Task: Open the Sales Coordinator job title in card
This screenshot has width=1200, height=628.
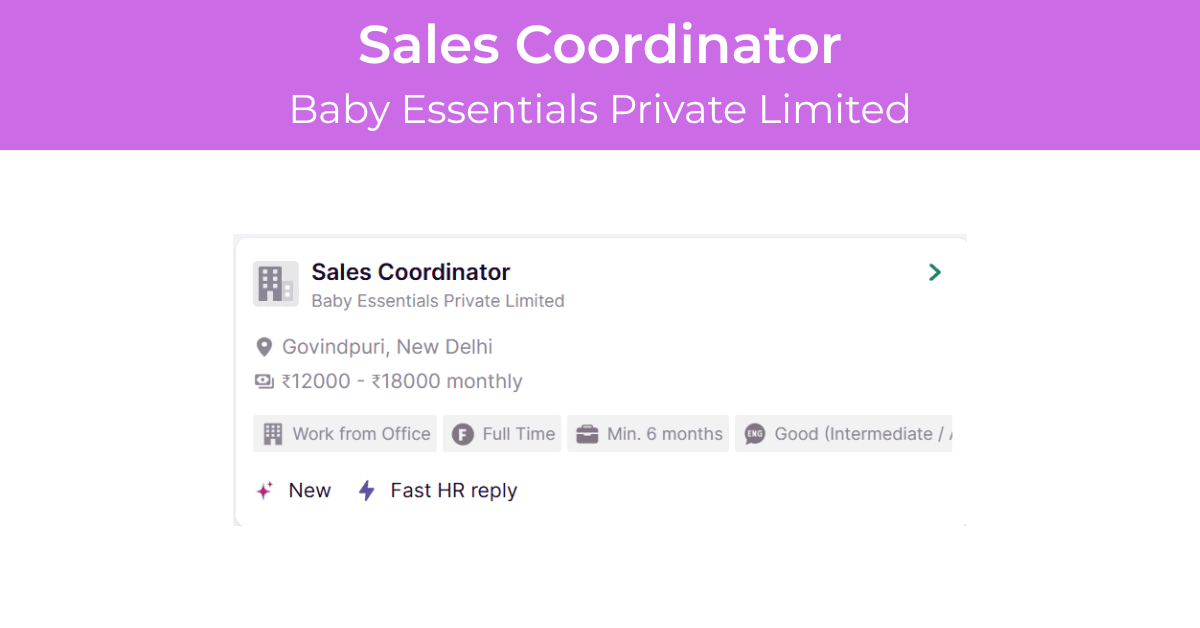Action: click(x=411, y=272)
